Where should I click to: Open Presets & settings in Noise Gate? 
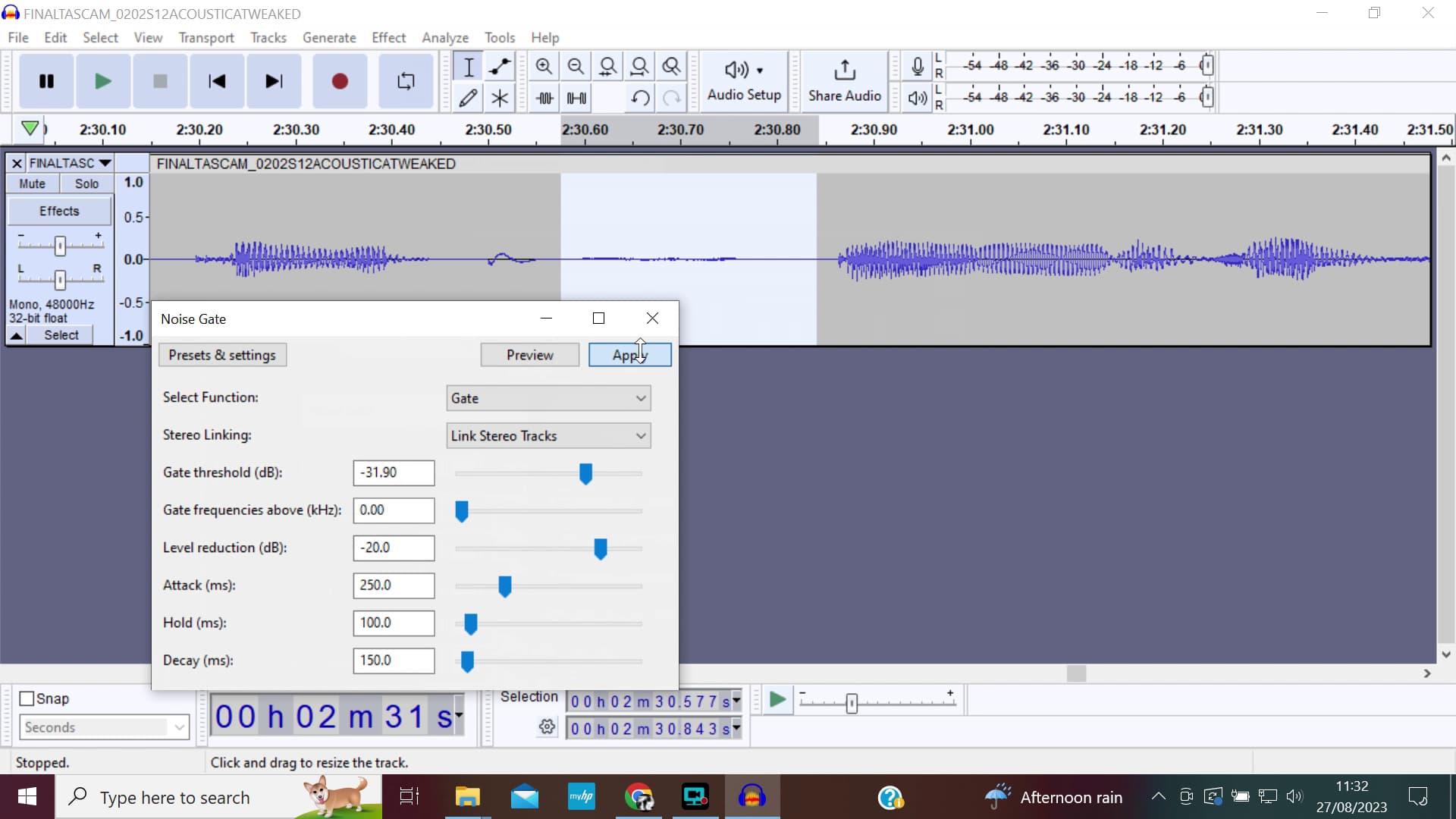tap(222, 355)
